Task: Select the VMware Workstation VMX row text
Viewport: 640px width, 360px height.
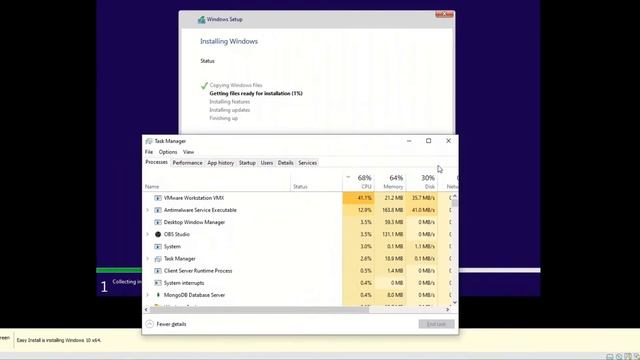Action: (194, 198)
